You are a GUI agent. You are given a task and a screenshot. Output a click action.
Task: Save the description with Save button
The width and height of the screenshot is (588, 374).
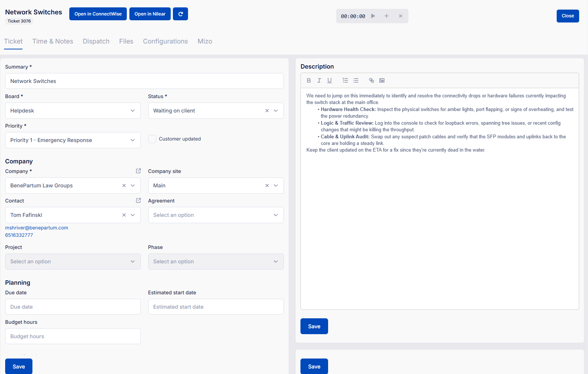click(x=314, y=326)
